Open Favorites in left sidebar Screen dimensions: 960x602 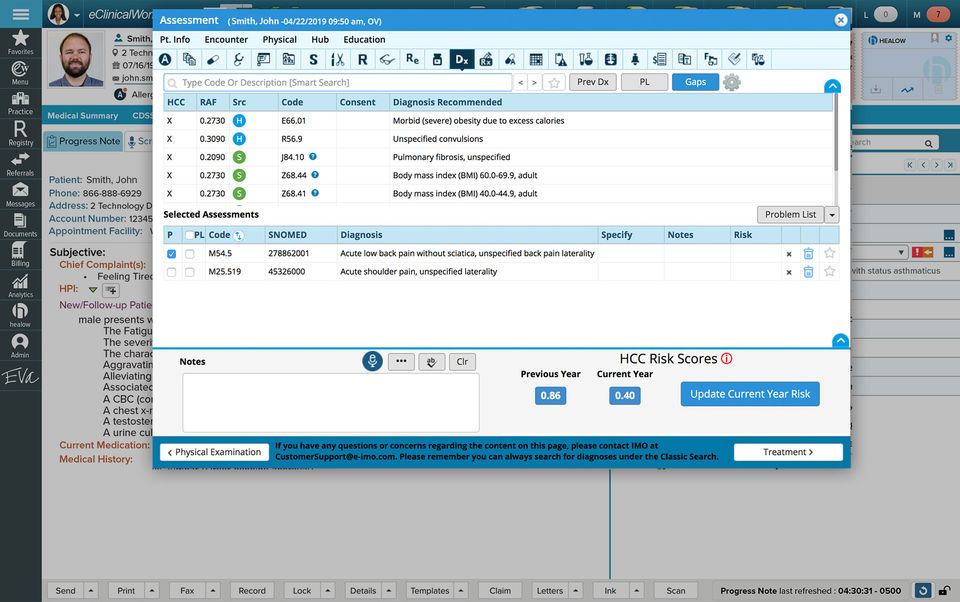[x=20, y=42]
